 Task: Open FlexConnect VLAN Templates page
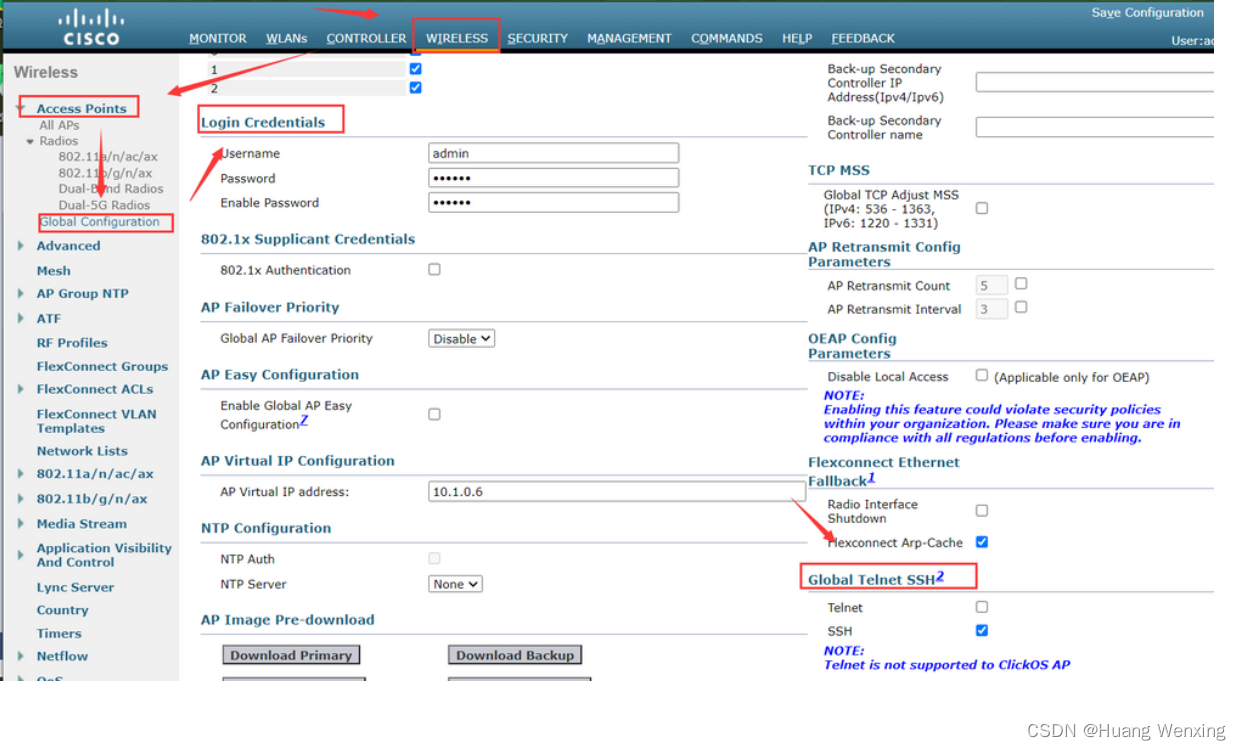pos(96,421)
